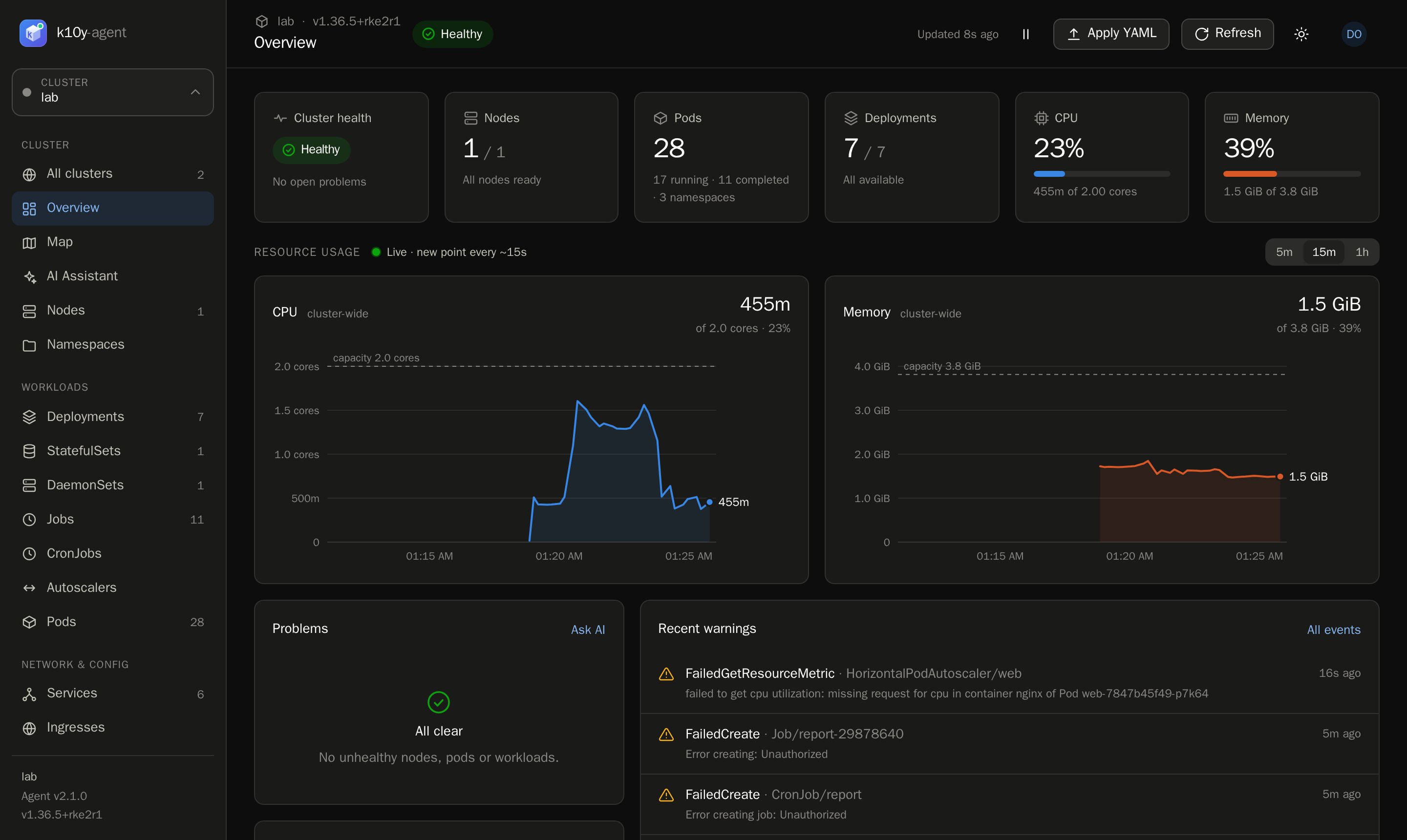Viewport: 1407px width, 840px height.
Task: Click warning triangle icon for FailedGetResourceMetric
Action: (x=666, y=674)
